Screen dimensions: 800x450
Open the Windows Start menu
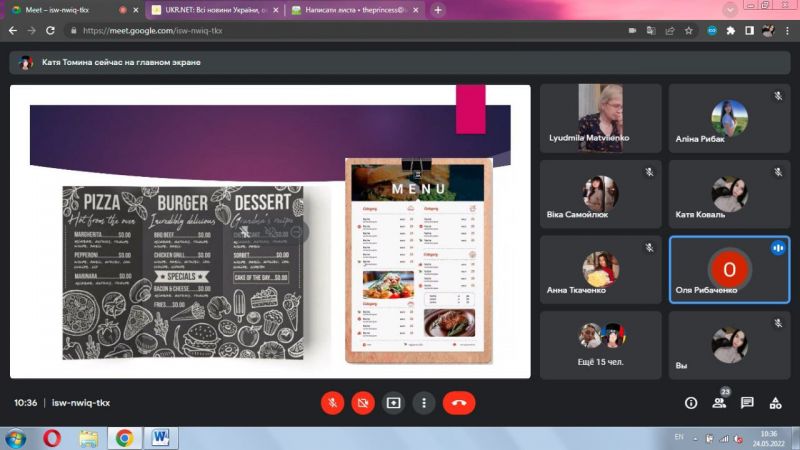tap(15, 439)
